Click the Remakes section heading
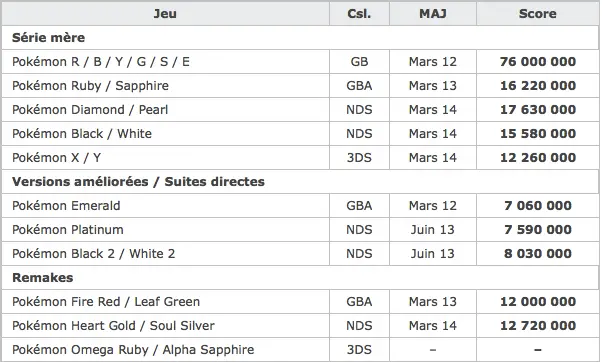Viewport: 602px width, 362px height. 43,278
